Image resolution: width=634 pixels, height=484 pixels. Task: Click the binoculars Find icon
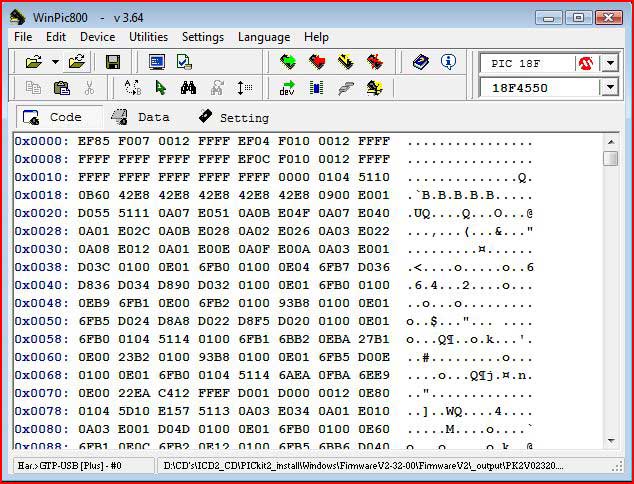click(188, 88)
